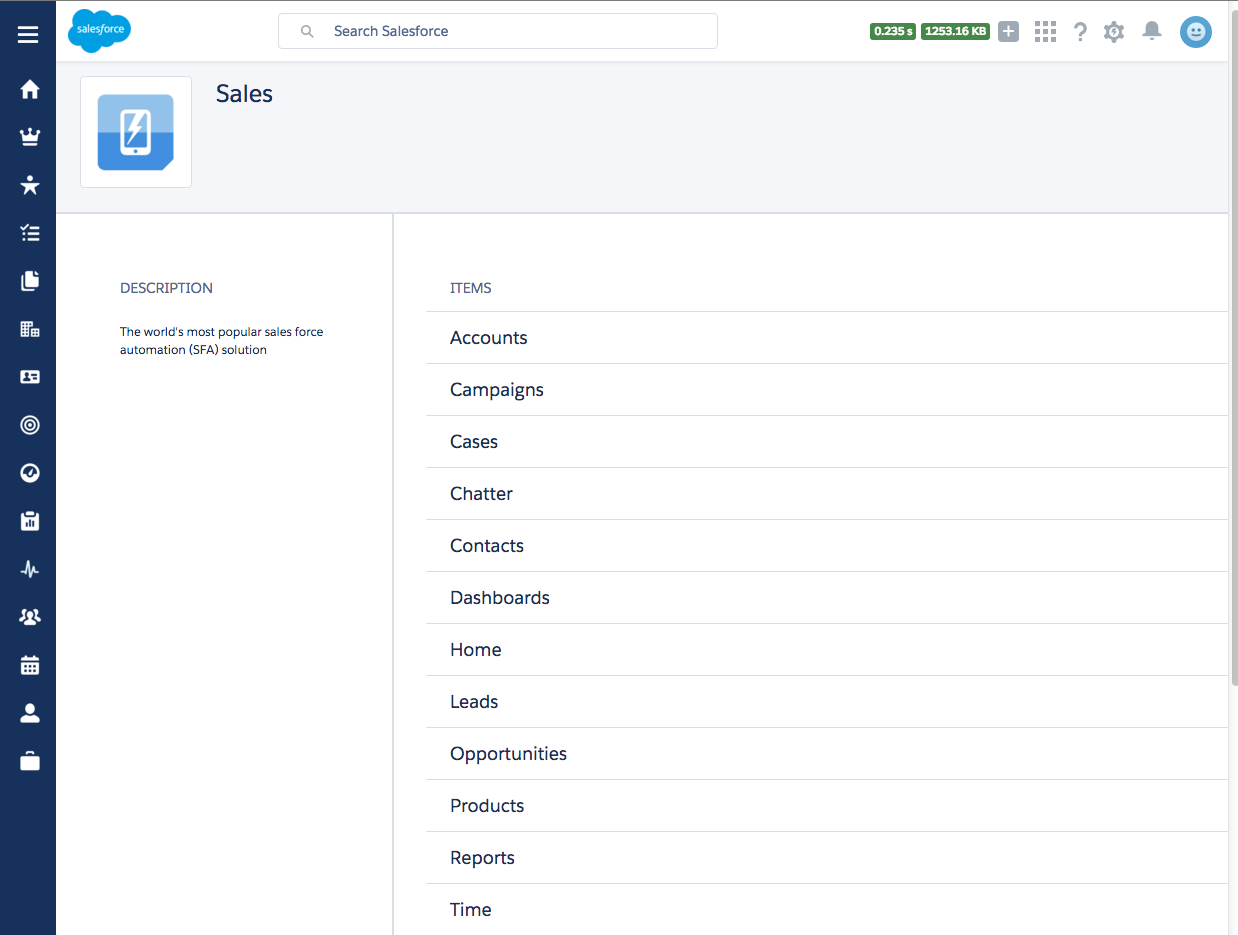Screen dimensions: 1238x935
Task: Open the Products item
Action: (827, 806)
